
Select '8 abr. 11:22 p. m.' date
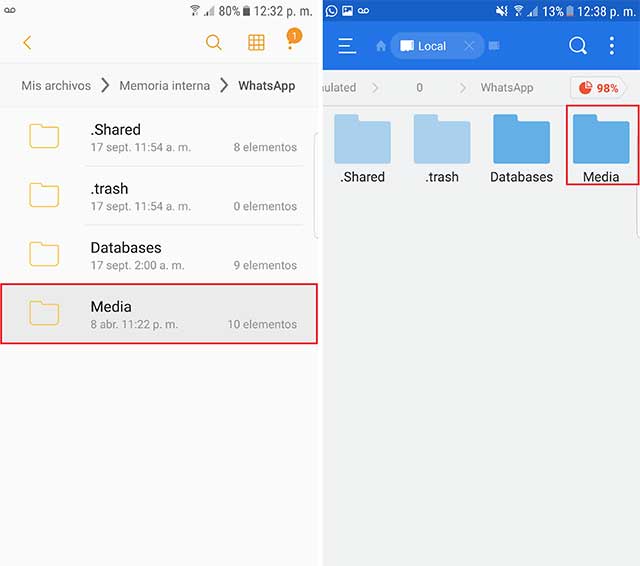click(134, 324)
